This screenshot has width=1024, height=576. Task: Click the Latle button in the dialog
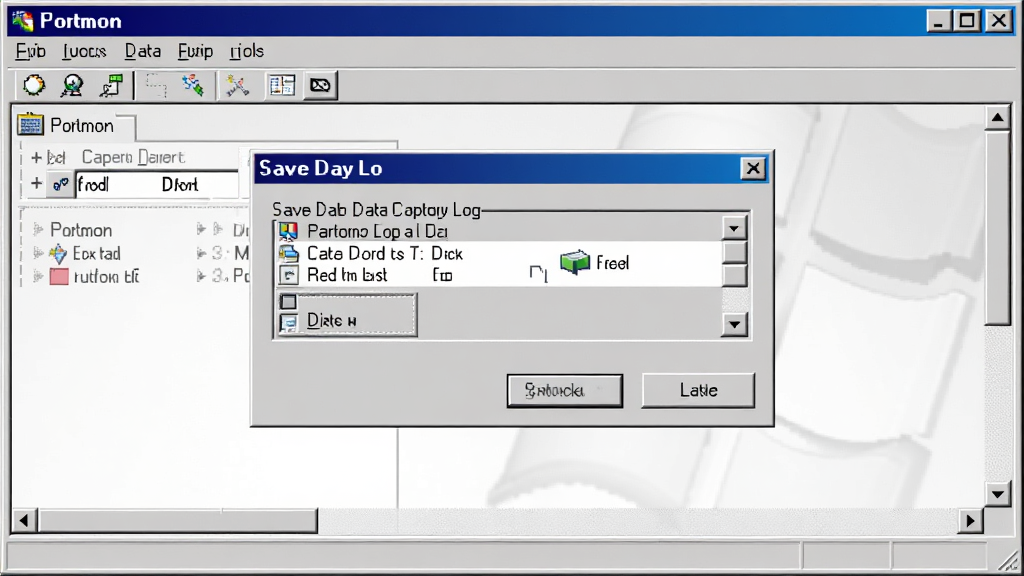tap(698, 391)
